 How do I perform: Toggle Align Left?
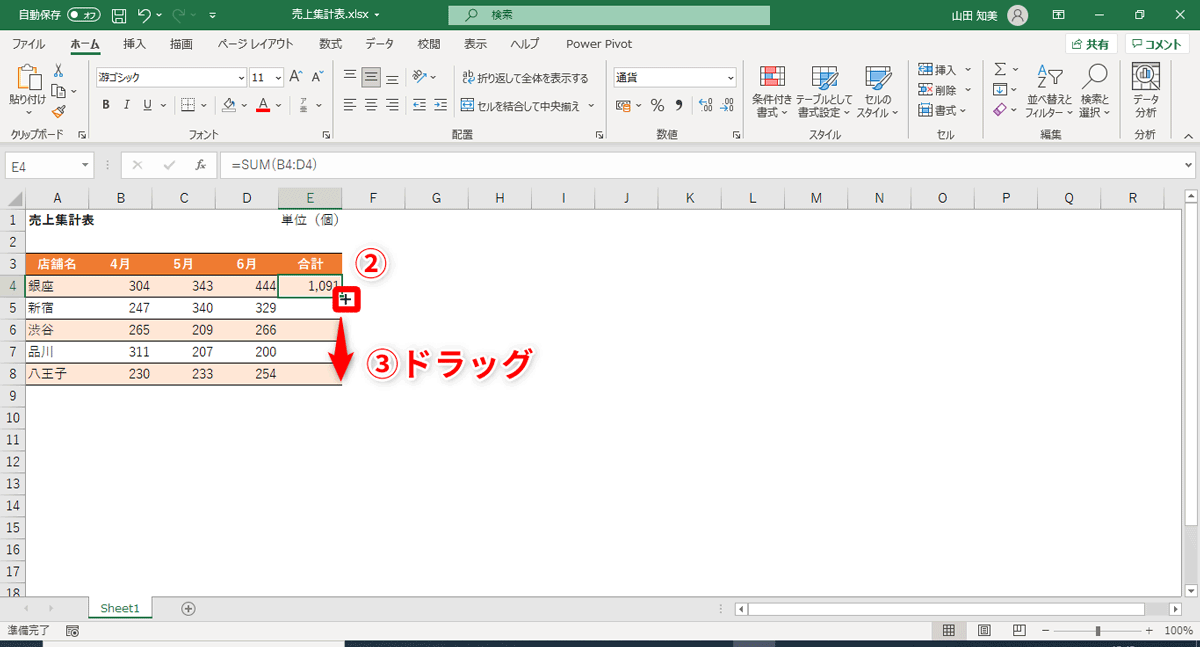(x=349, y=105)
